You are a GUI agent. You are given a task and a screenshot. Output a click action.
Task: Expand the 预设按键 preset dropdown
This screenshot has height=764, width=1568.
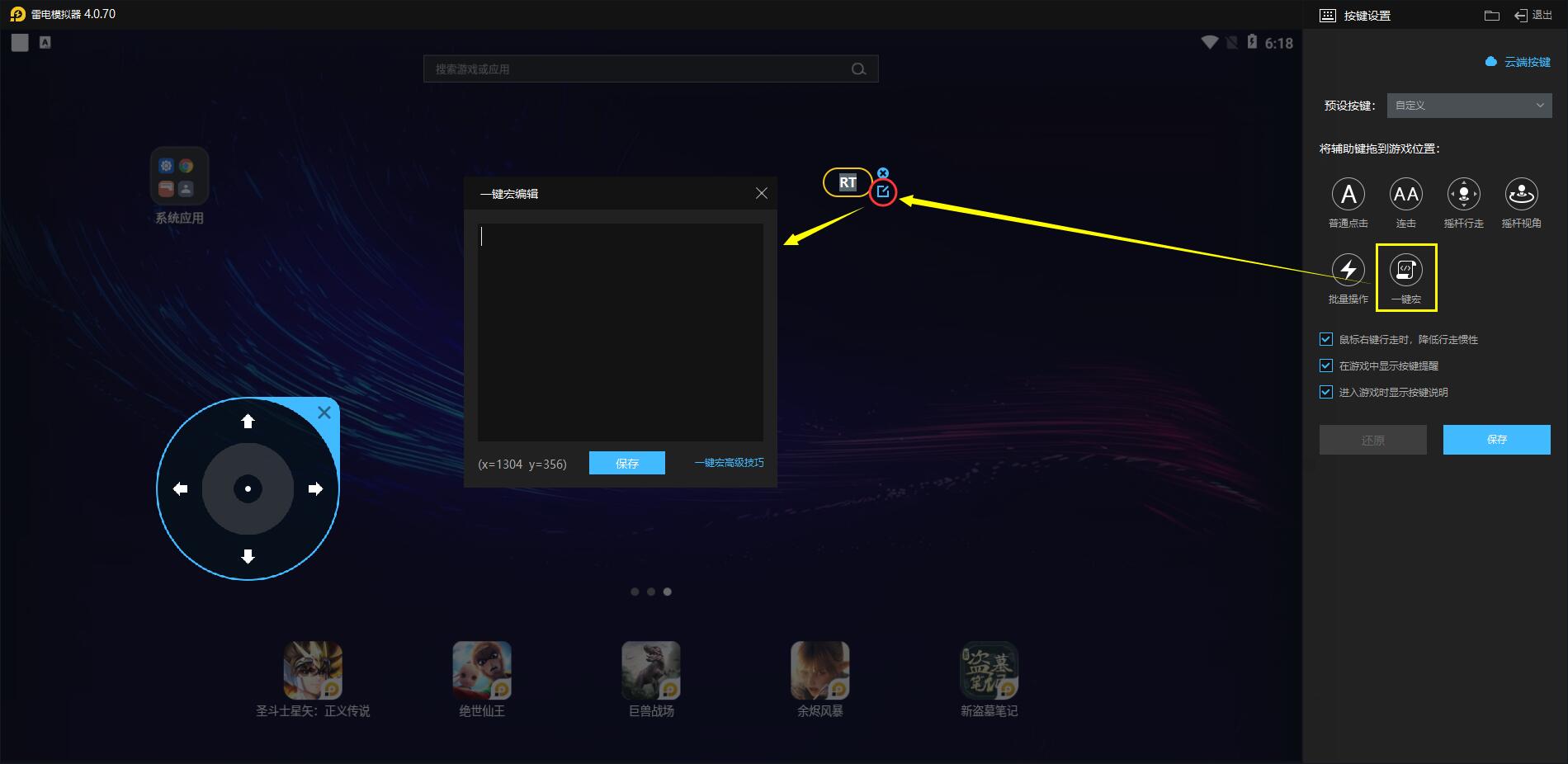point(1469,106)
